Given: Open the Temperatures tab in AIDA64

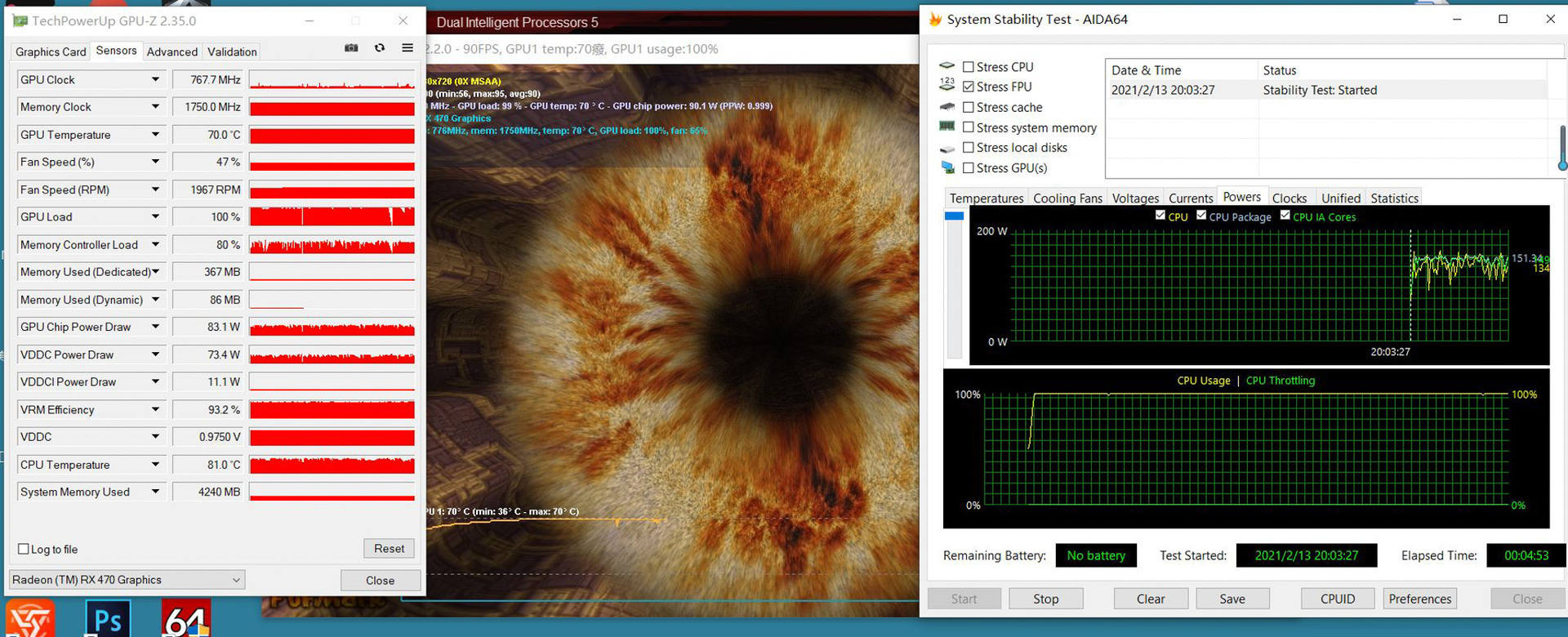Looking at the screenshot, I should [986, 198].
